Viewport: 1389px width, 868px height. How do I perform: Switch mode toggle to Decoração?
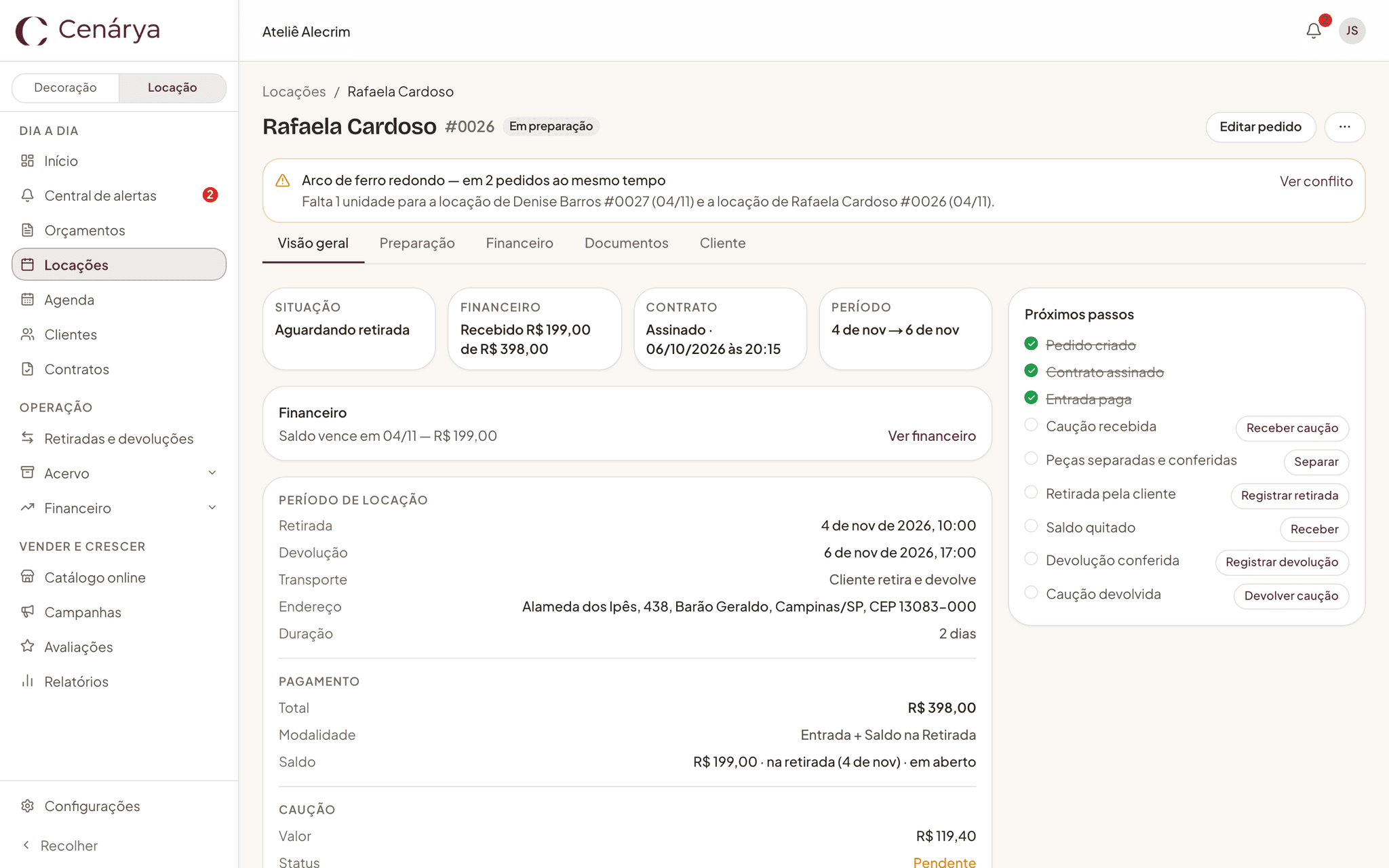65,87
